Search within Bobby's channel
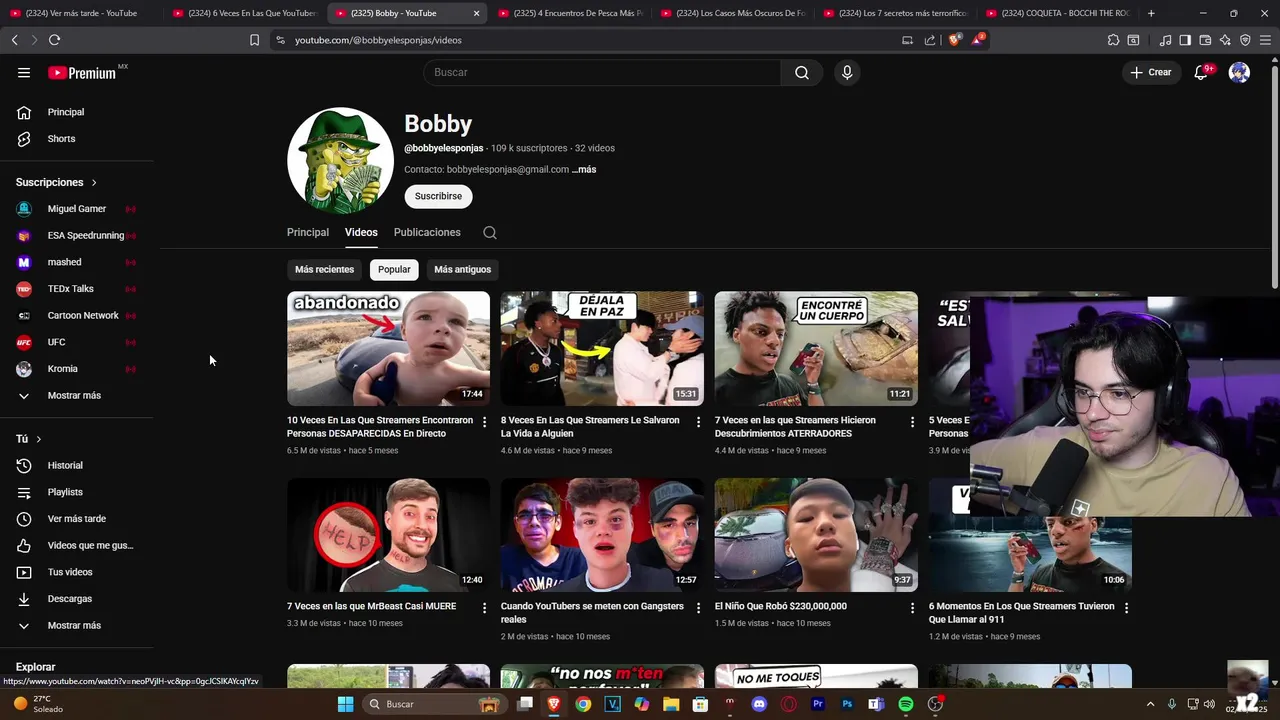 [x=490, y=232]
